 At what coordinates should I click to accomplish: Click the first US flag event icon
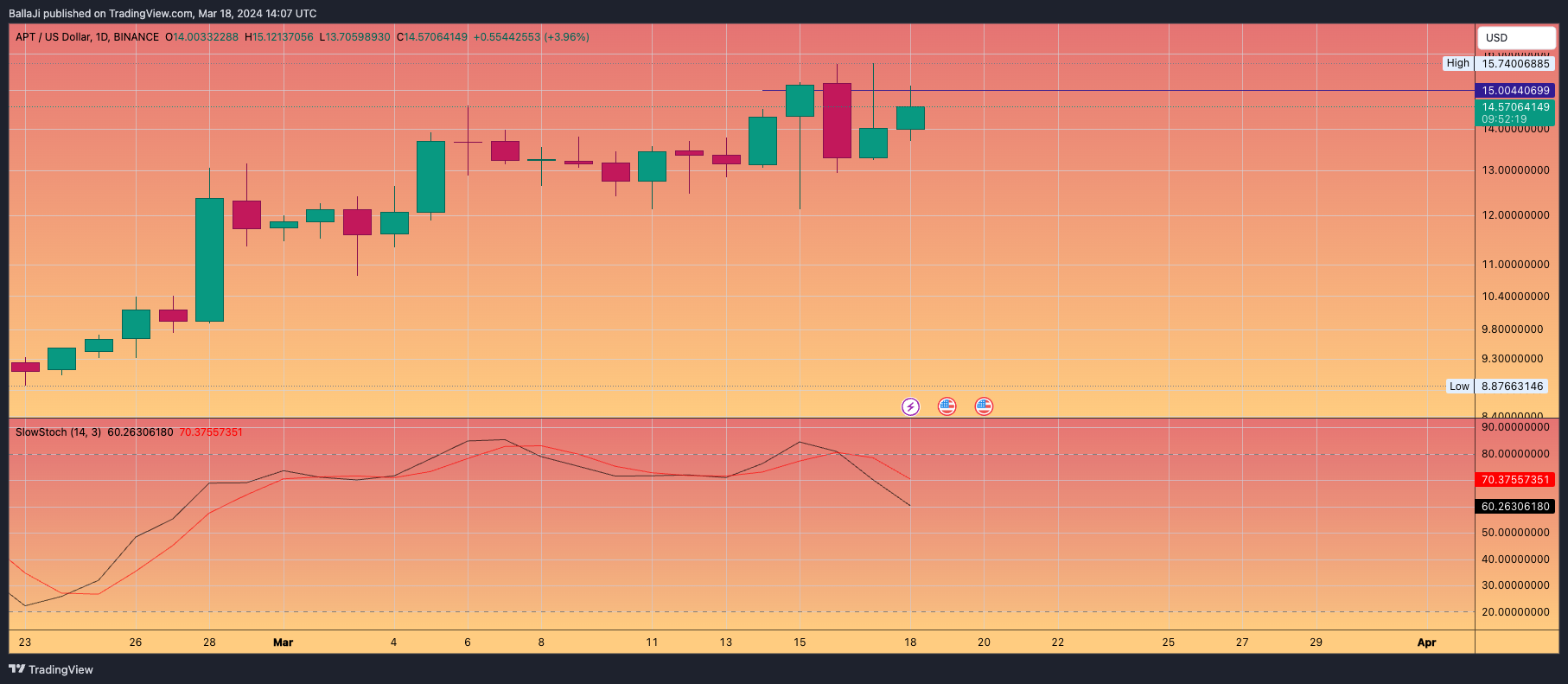tap(947, 406)
